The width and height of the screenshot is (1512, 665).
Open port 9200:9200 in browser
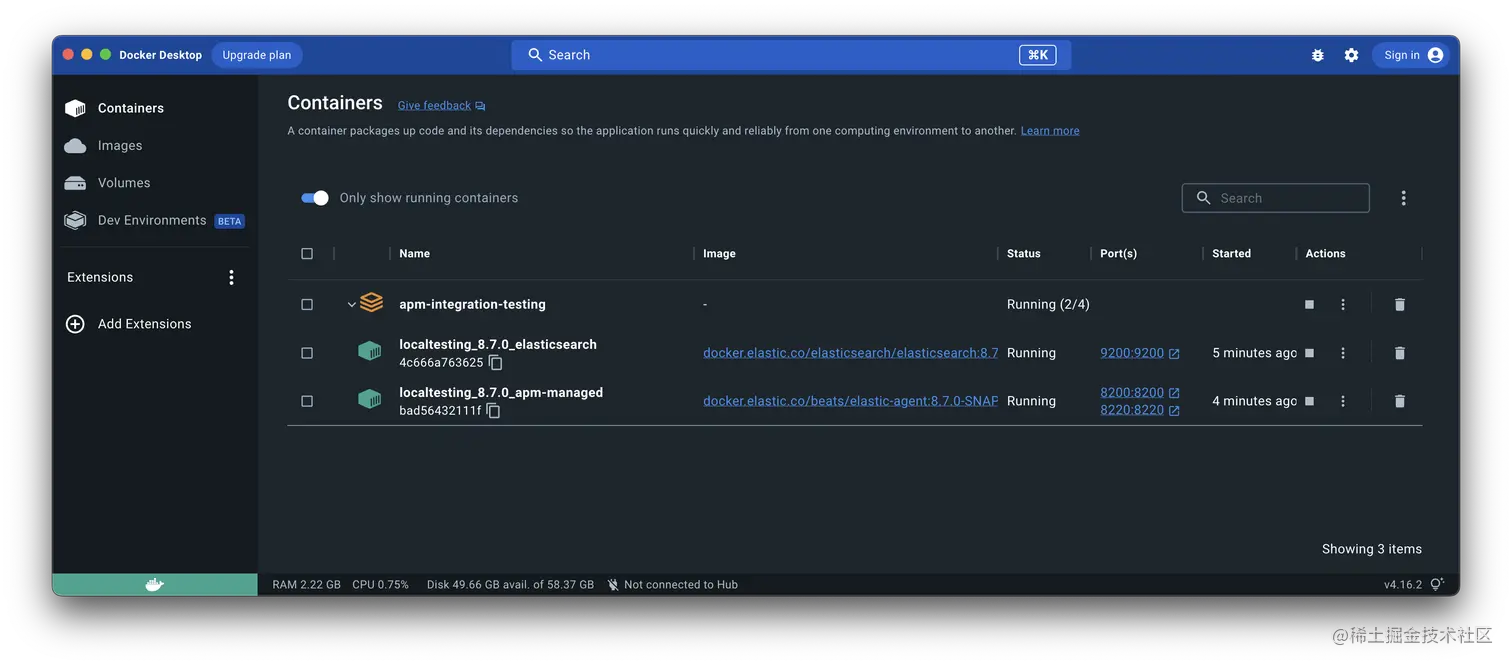point(1140,353)
